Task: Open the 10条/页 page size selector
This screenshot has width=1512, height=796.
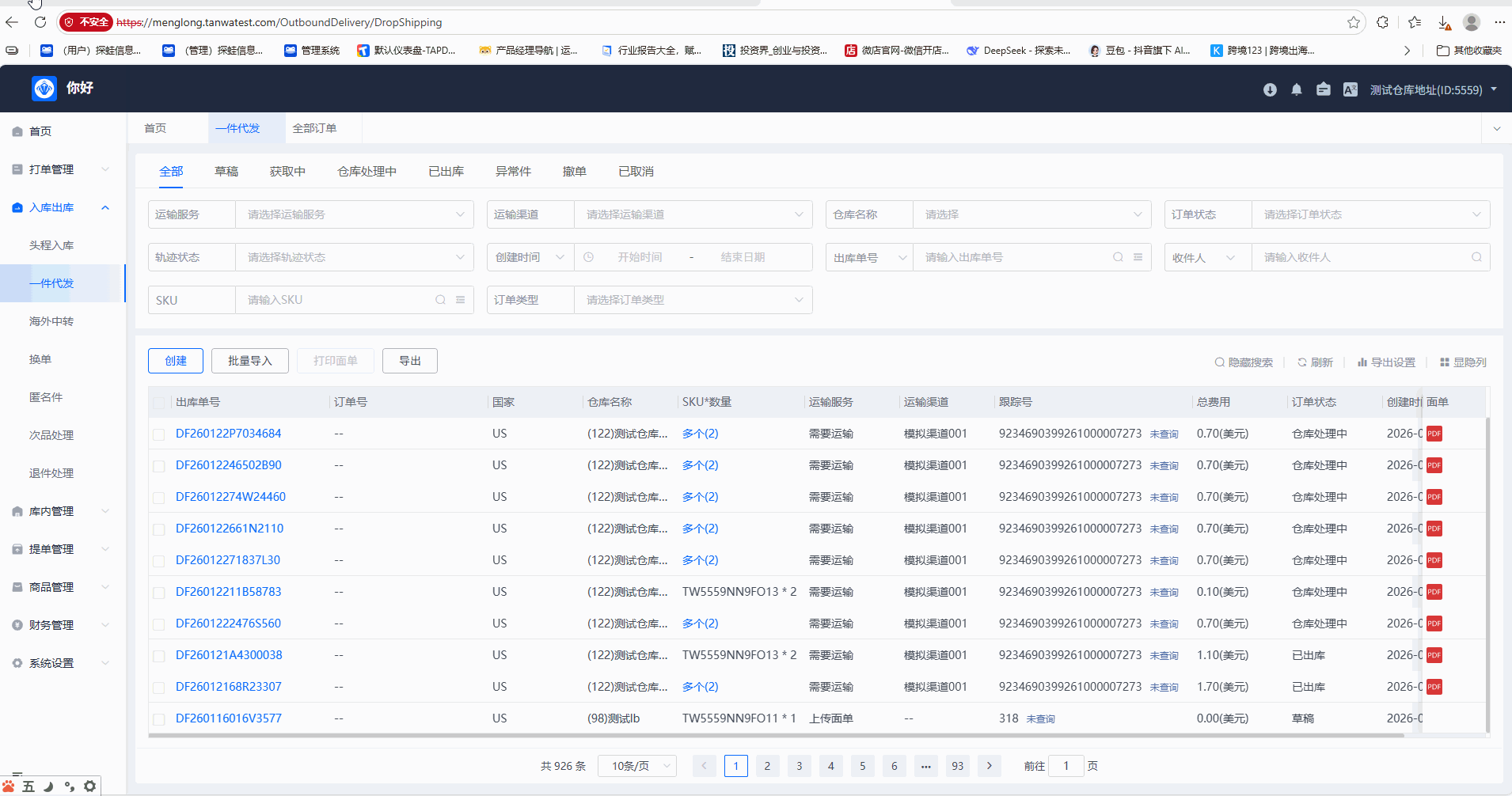Action: point(637,766)
